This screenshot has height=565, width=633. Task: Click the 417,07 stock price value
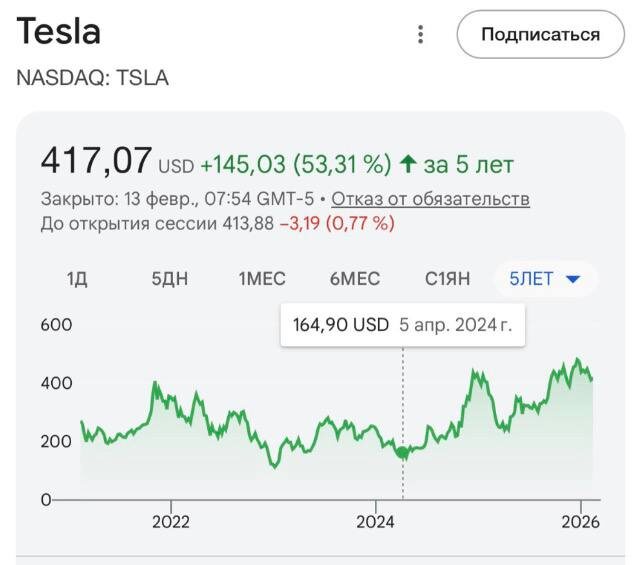(96, 161)
